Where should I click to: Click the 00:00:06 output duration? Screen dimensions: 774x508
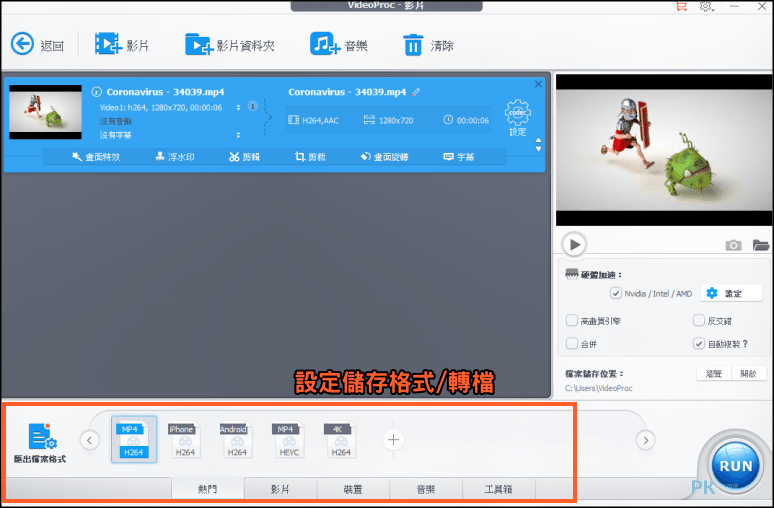pos(466,120)
